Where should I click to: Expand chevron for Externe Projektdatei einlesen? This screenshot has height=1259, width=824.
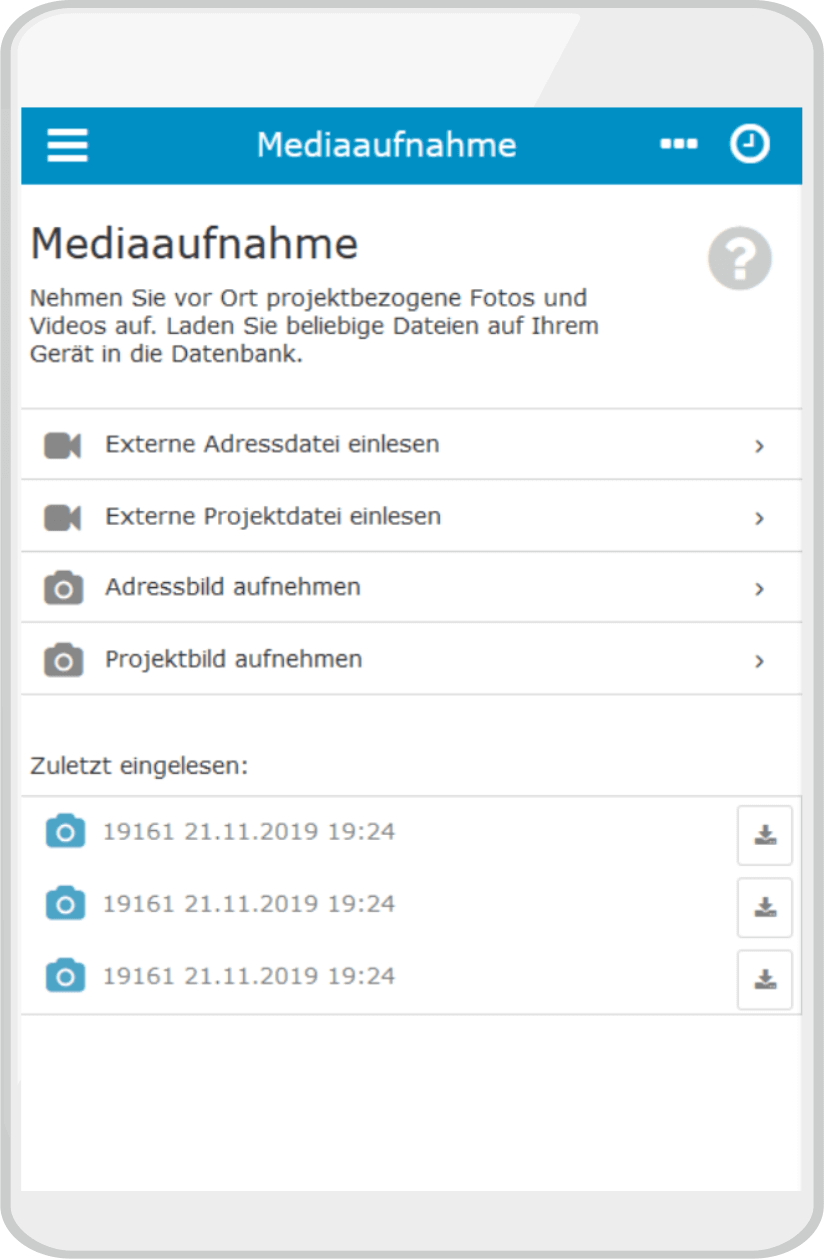[x=760, y=518]
